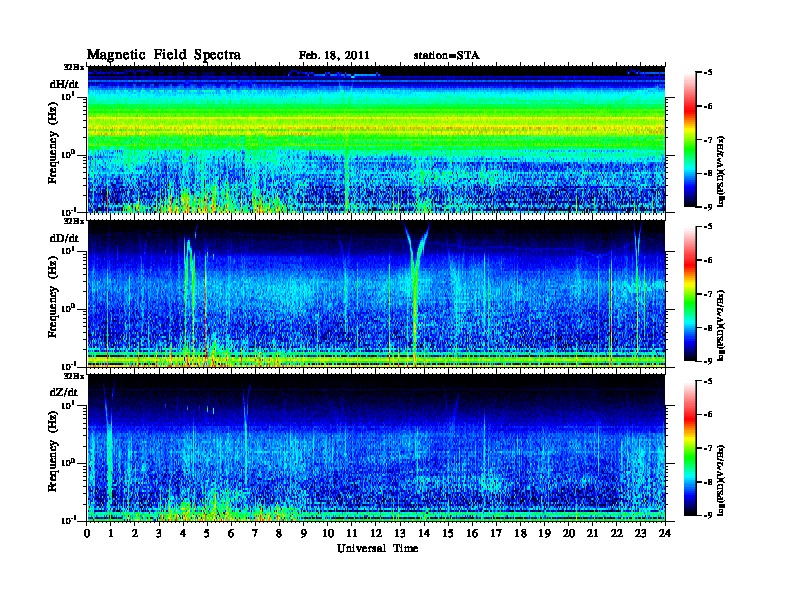Click hour 22 on the Universal Time axis
Image resolution: width=792 pixels, height=612 pixels.
pos(617,534)
